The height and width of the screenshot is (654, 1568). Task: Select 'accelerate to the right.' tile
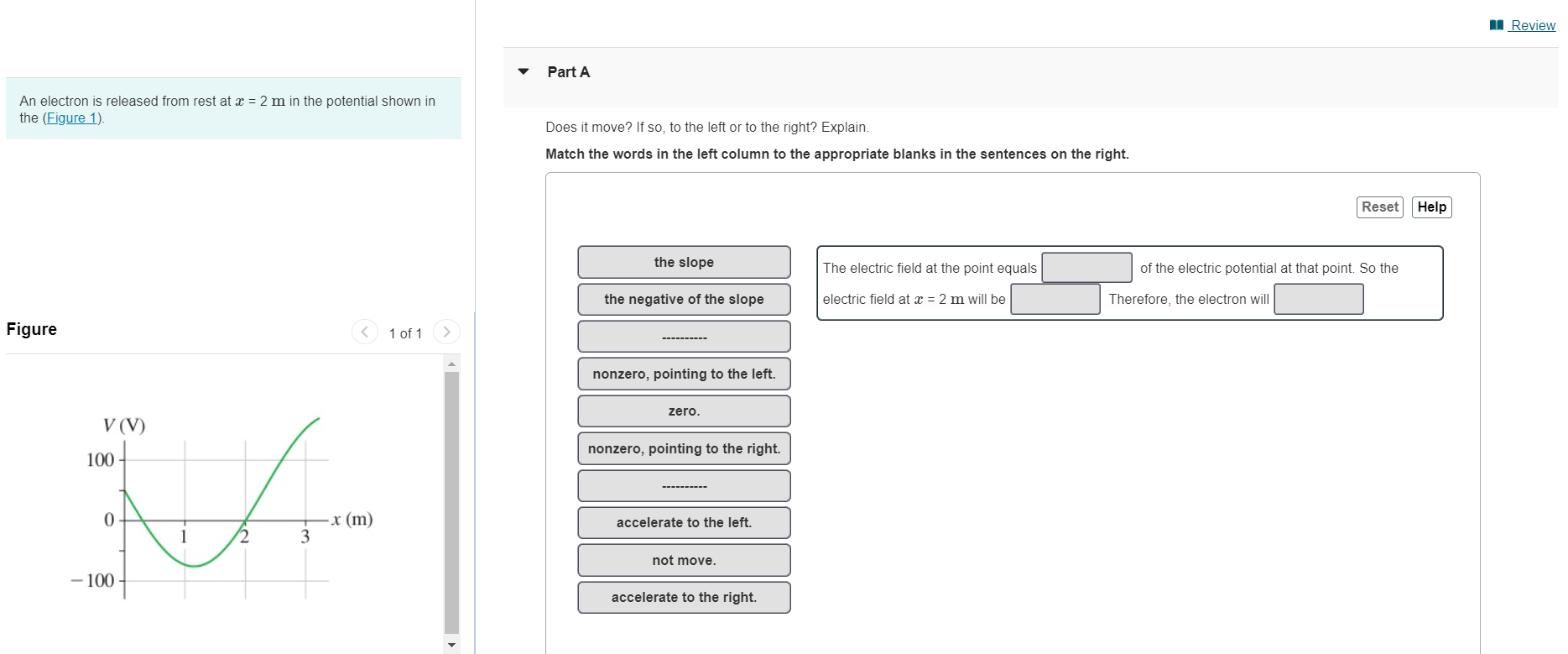pos(683,597)
